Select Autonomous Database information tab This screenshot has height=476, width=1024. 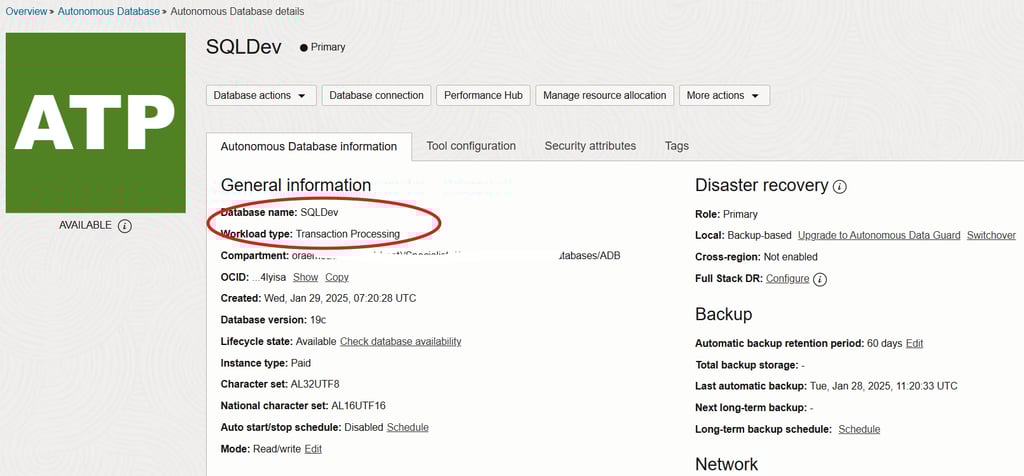coord(309,146)
